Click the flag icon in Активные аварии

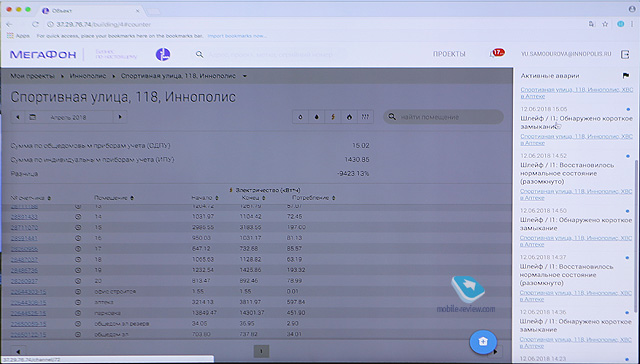(625, 76)
